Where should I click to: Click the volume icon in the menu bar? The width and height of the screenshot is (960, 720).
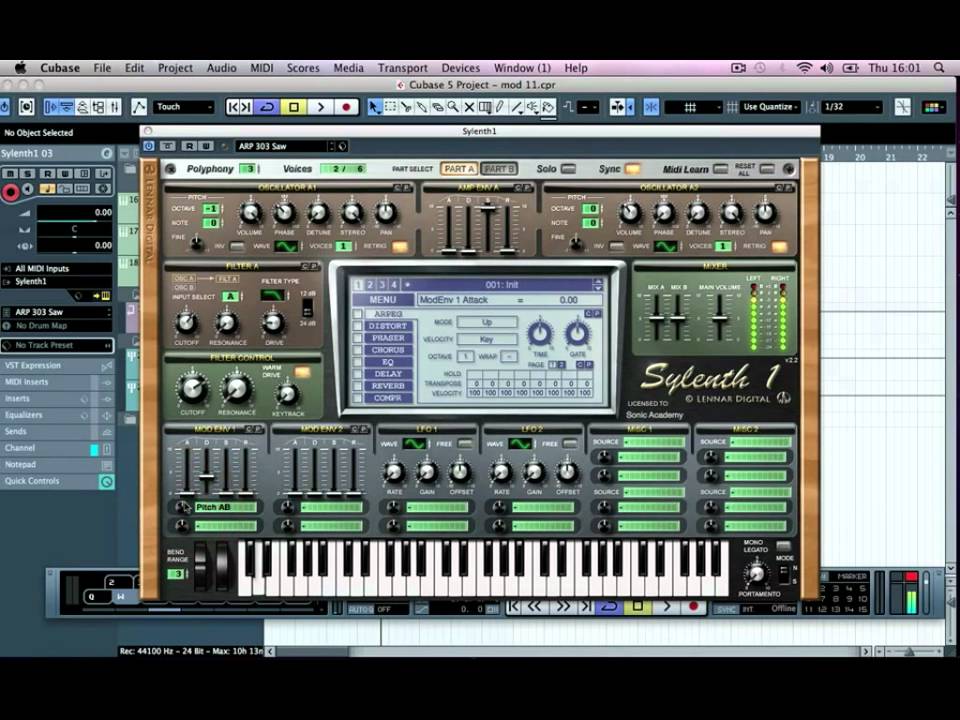point(827,68)
